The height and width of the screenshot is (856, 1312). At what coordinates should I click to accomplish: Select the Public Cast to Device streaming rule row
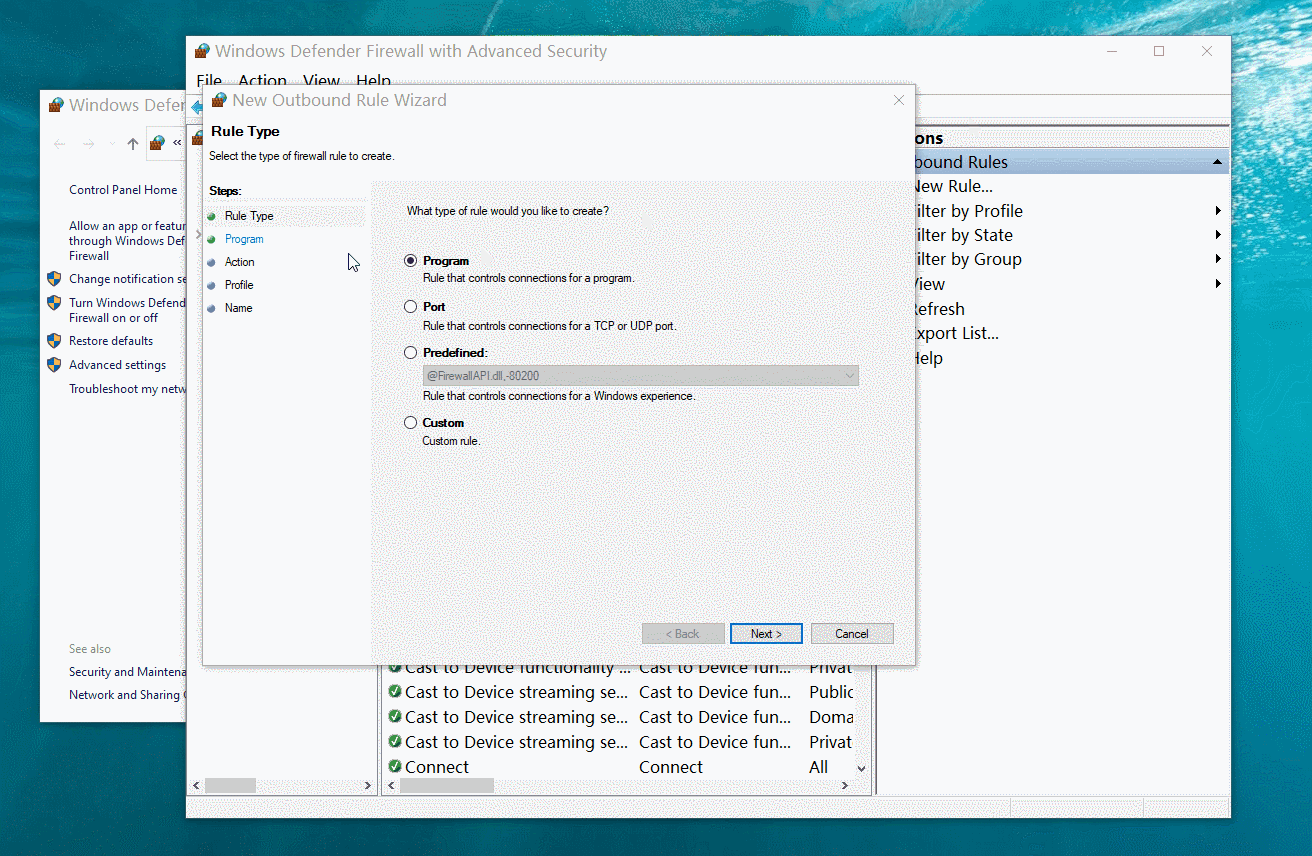click(x=619, y=692)
